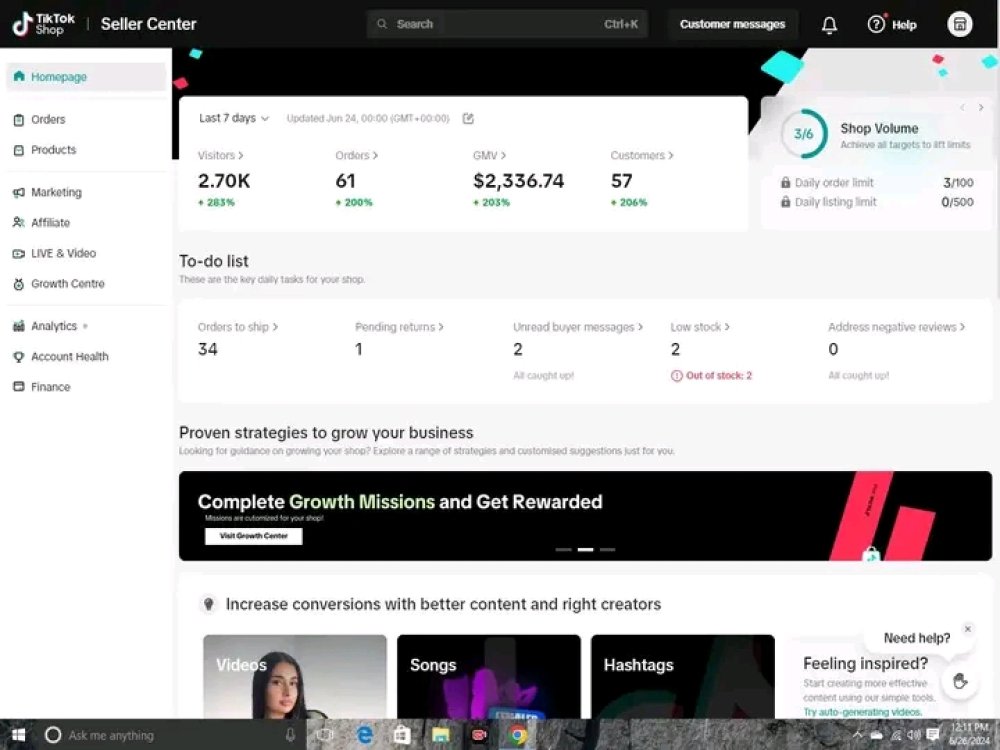Open the Orders metric chevron

point(375,156)
